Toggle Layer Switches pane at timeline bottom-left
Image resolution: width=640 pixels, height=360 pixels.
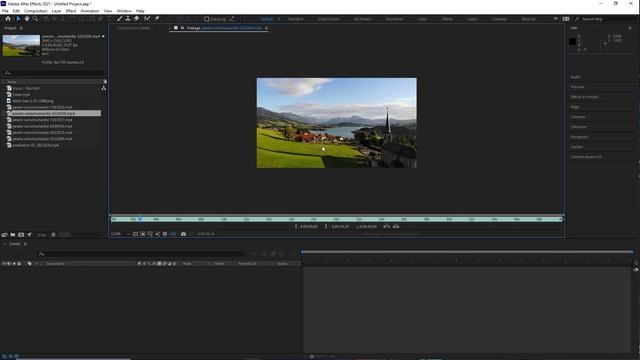3,356
